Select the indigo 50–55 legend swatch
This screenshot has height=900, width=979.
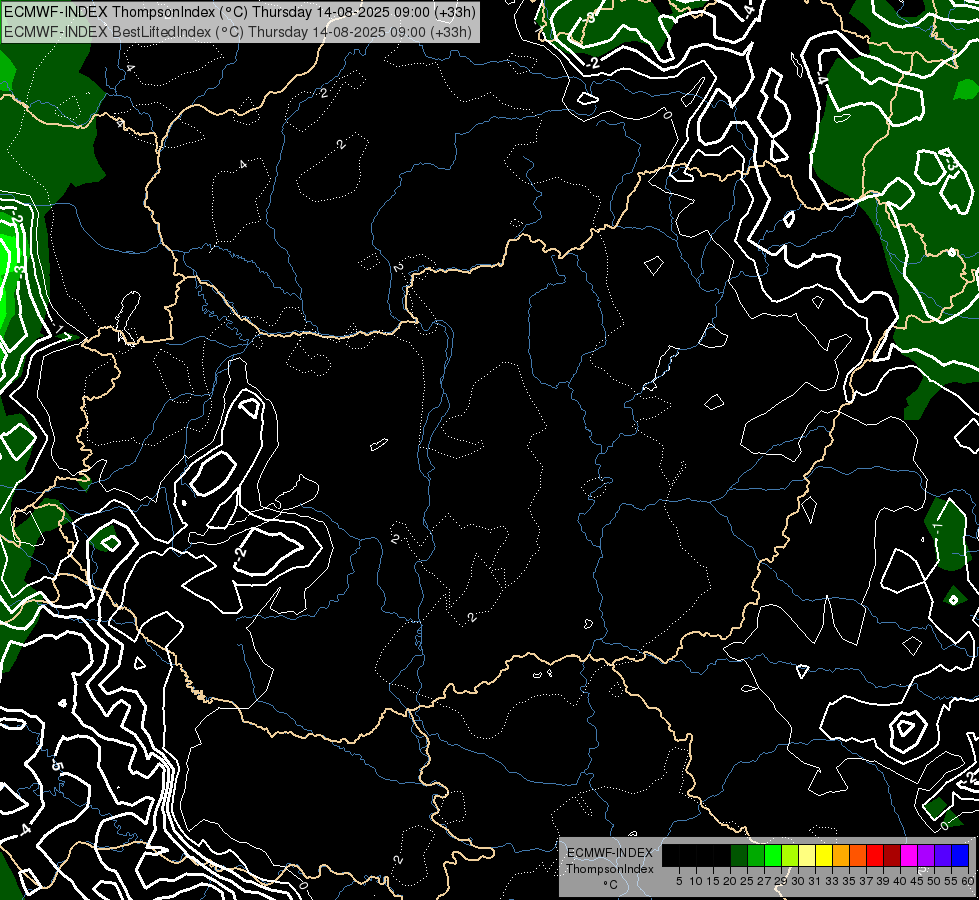[x=943, y=856]
